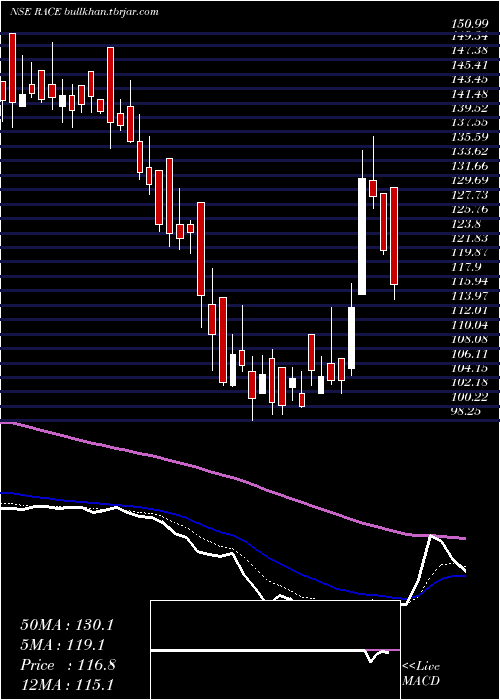Select the 141.48 axis value
Viewport: 500px width, 700px height.
tap(472, 94)
